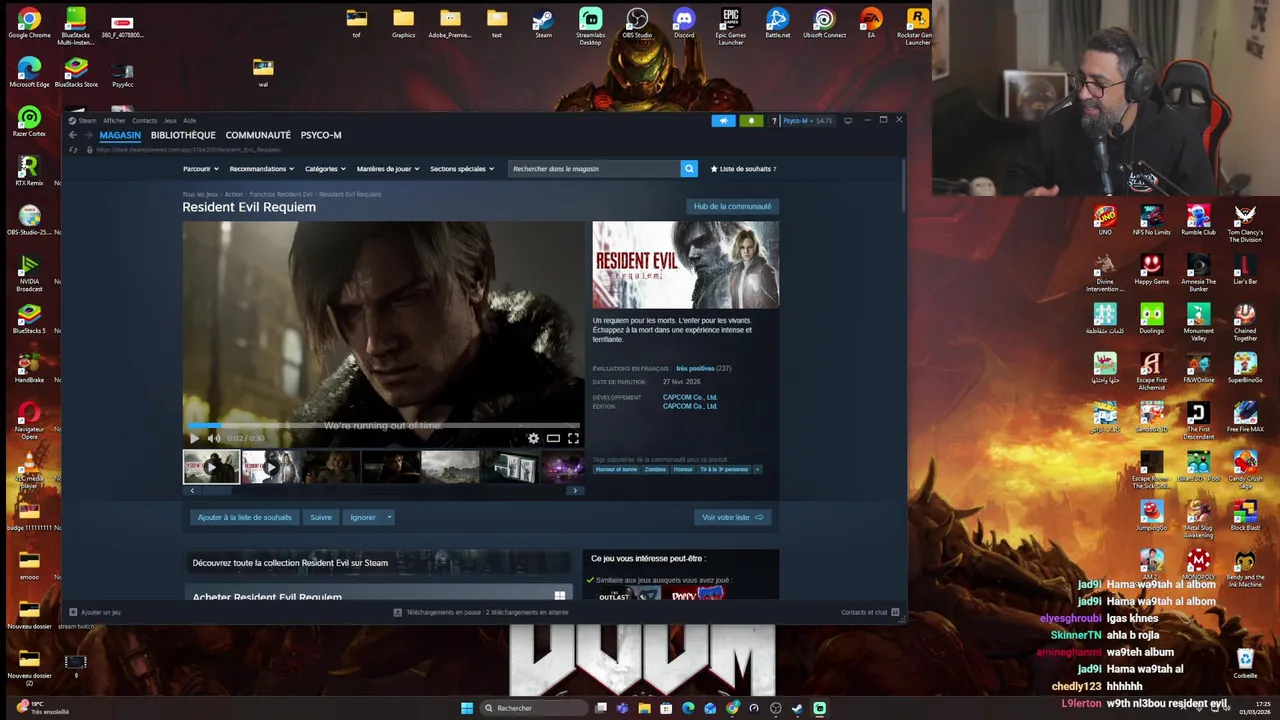The width and height of the screenshot is (1280, 720).
Task: Open the Contacts menu
Action: pos(145,121)
